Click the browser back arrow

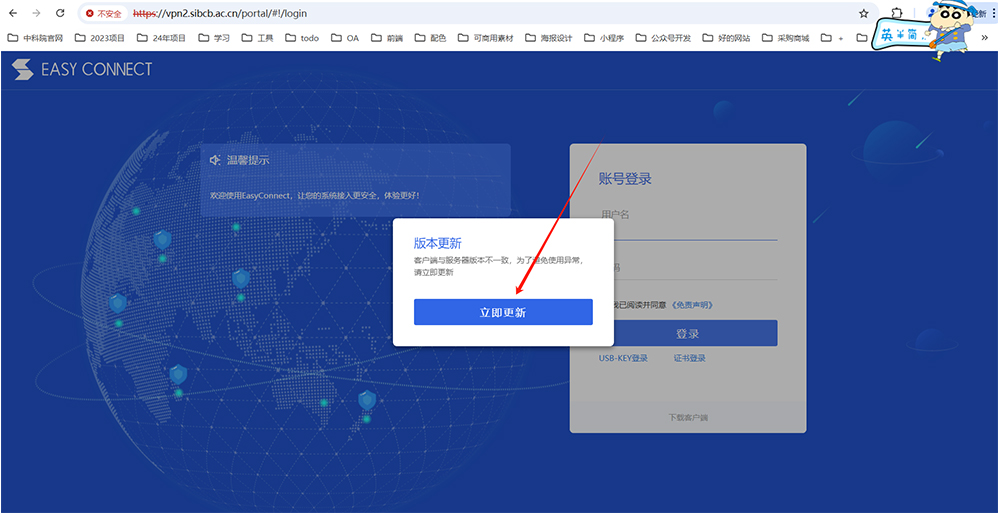[x=13, y=14]
